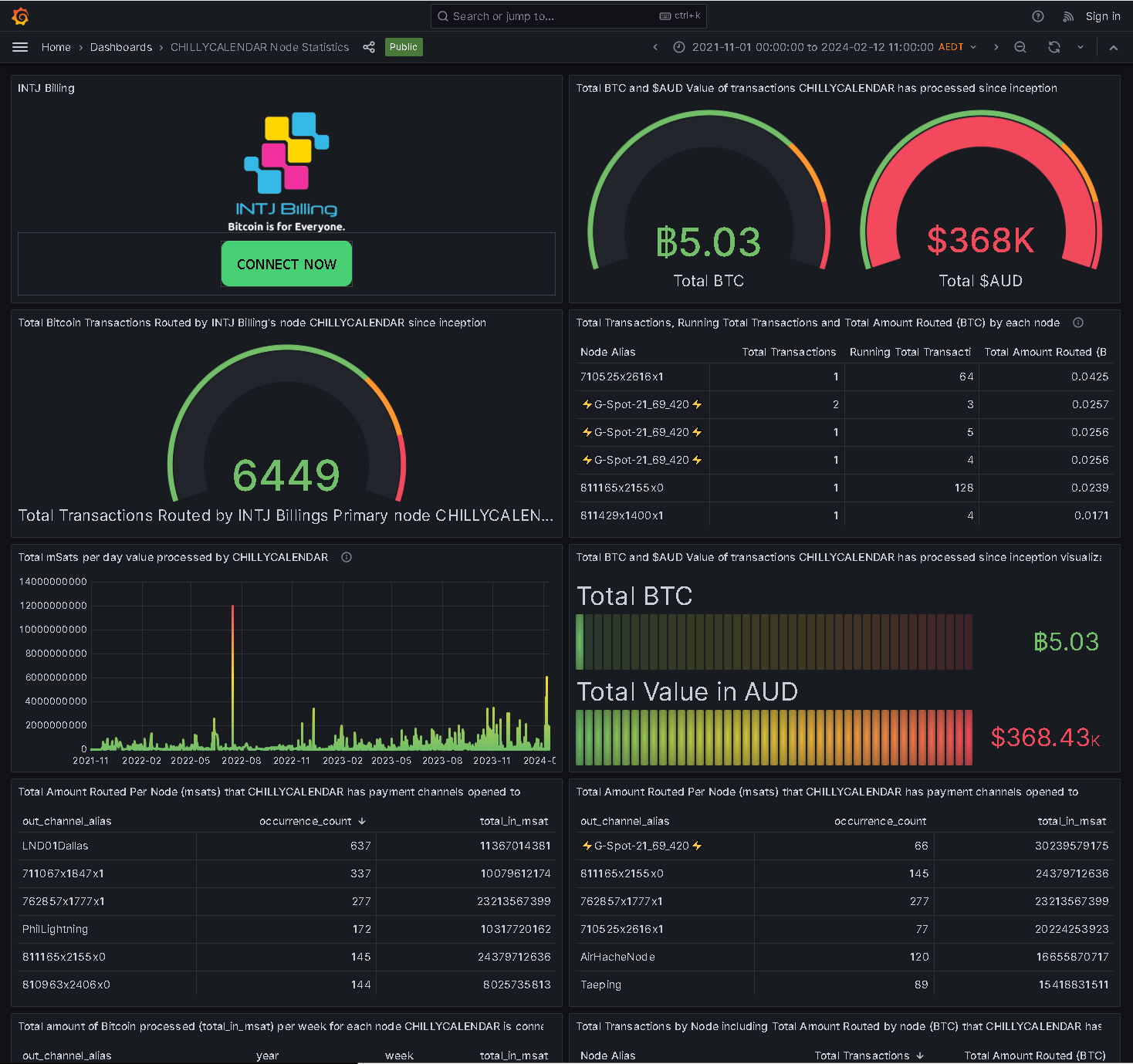
Task: Click PhilLightning row
Action: (286, 929)
